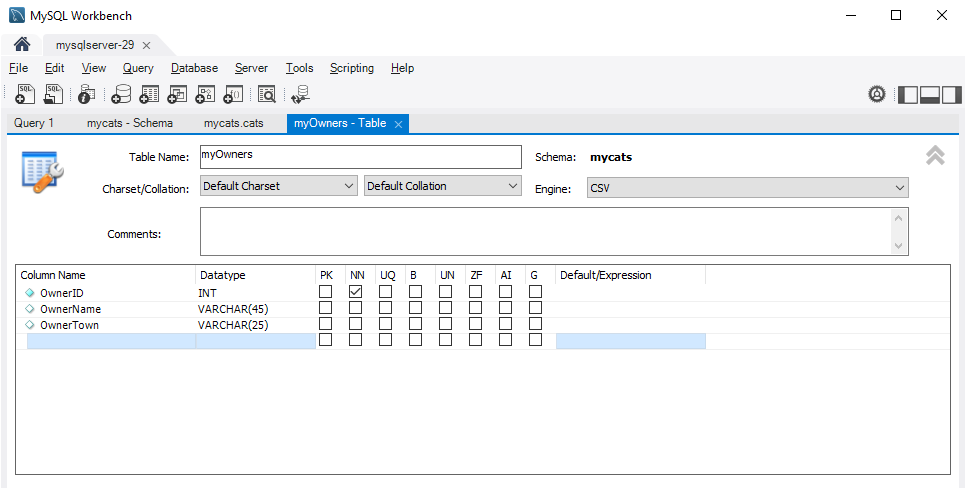Viewport: 966px width, 488px height.
Task: Search table data toolbar icon
Action: (267, 94)
